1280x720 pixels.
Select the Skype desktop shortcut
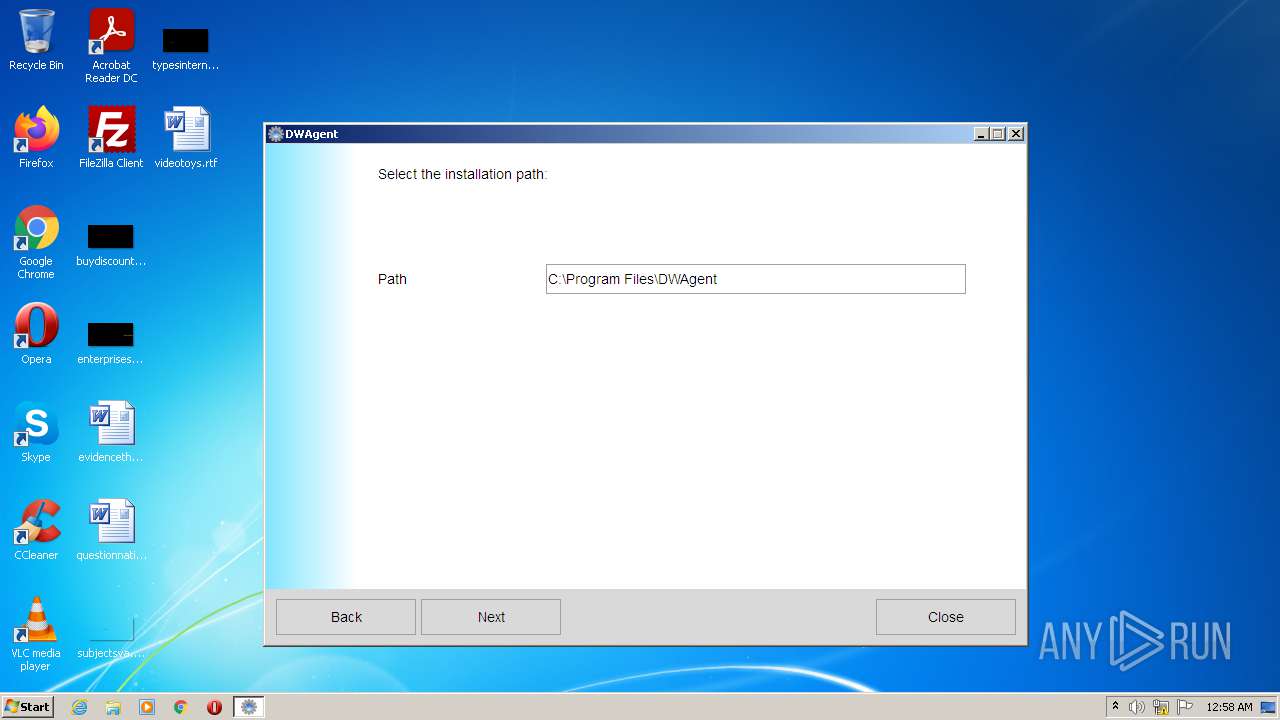pyautogui.click(x=36, y=432)
